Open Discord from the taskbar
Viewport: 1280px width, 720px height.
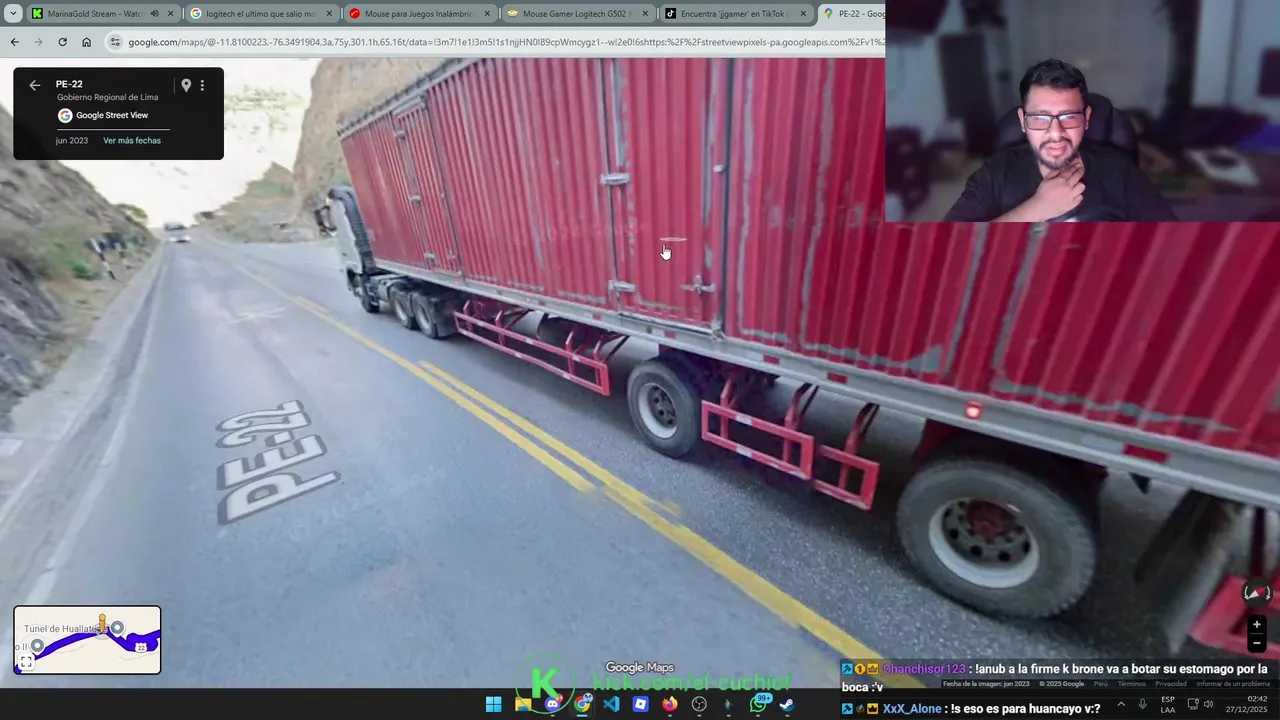pyautogui.click(x=552, y=704)
